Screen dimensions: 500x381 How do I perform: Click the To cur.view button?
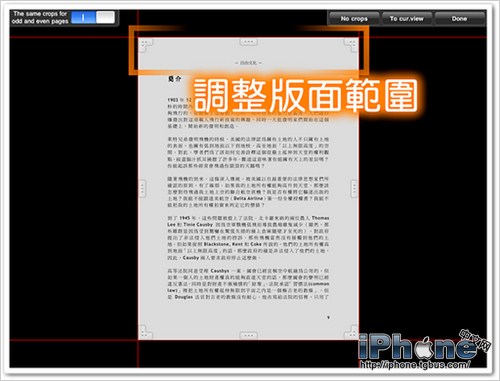[407, 19]
